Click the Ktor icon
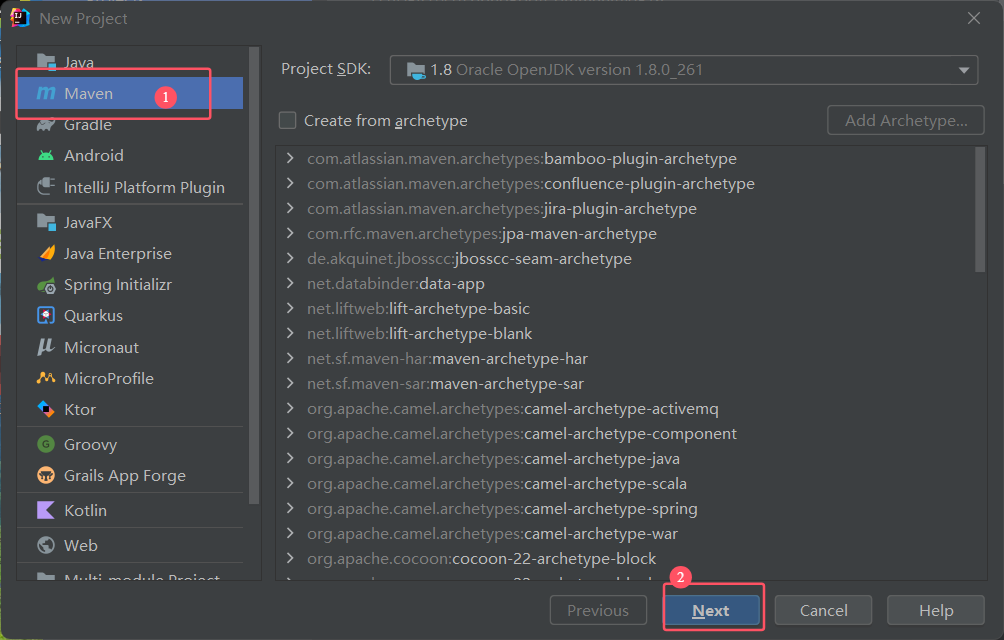1004x640 pixels. click(46, 409)
